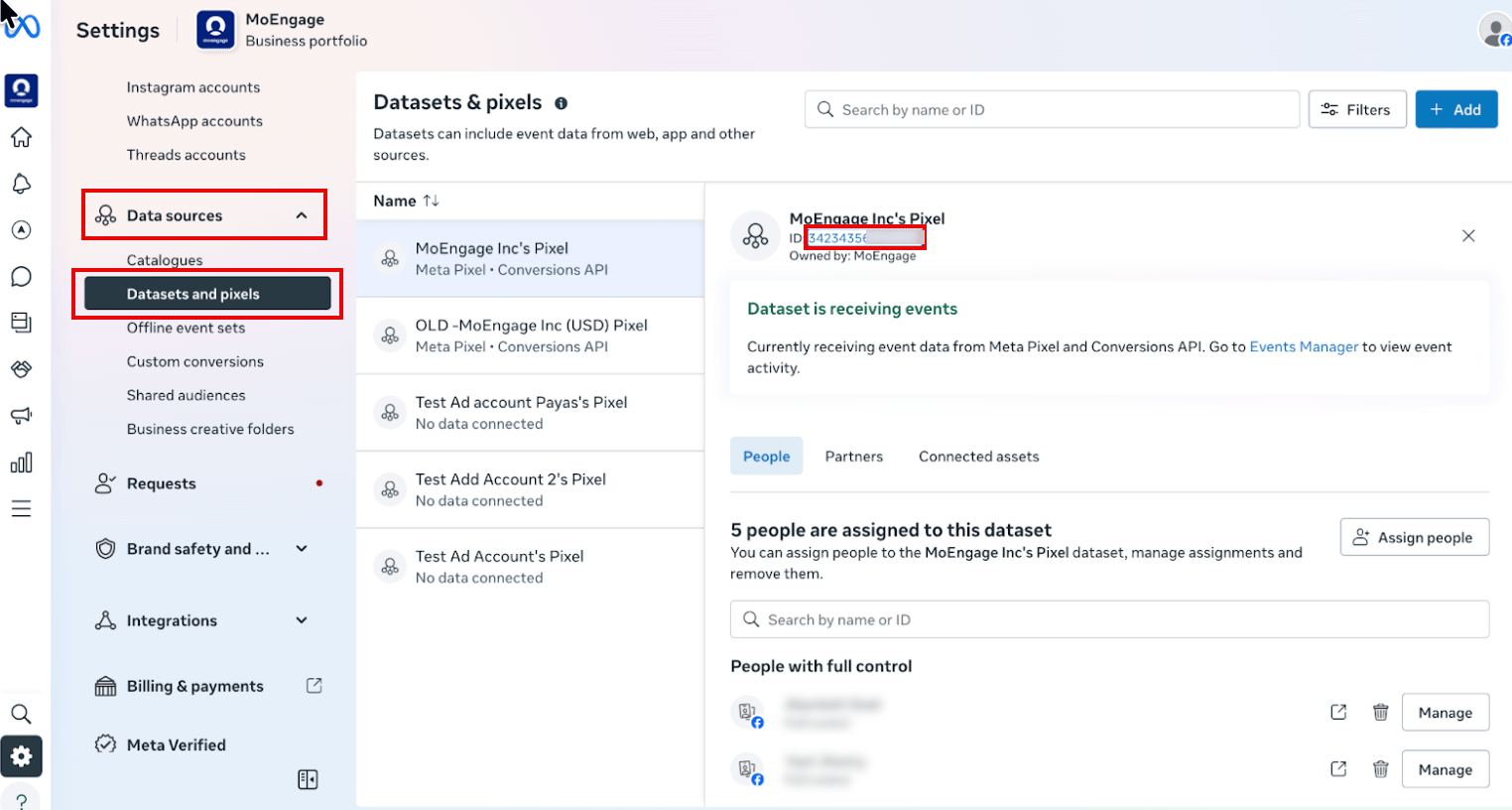Screen dimensions: 1512x810
Task: Open Billing & payments
Action: 195,686
